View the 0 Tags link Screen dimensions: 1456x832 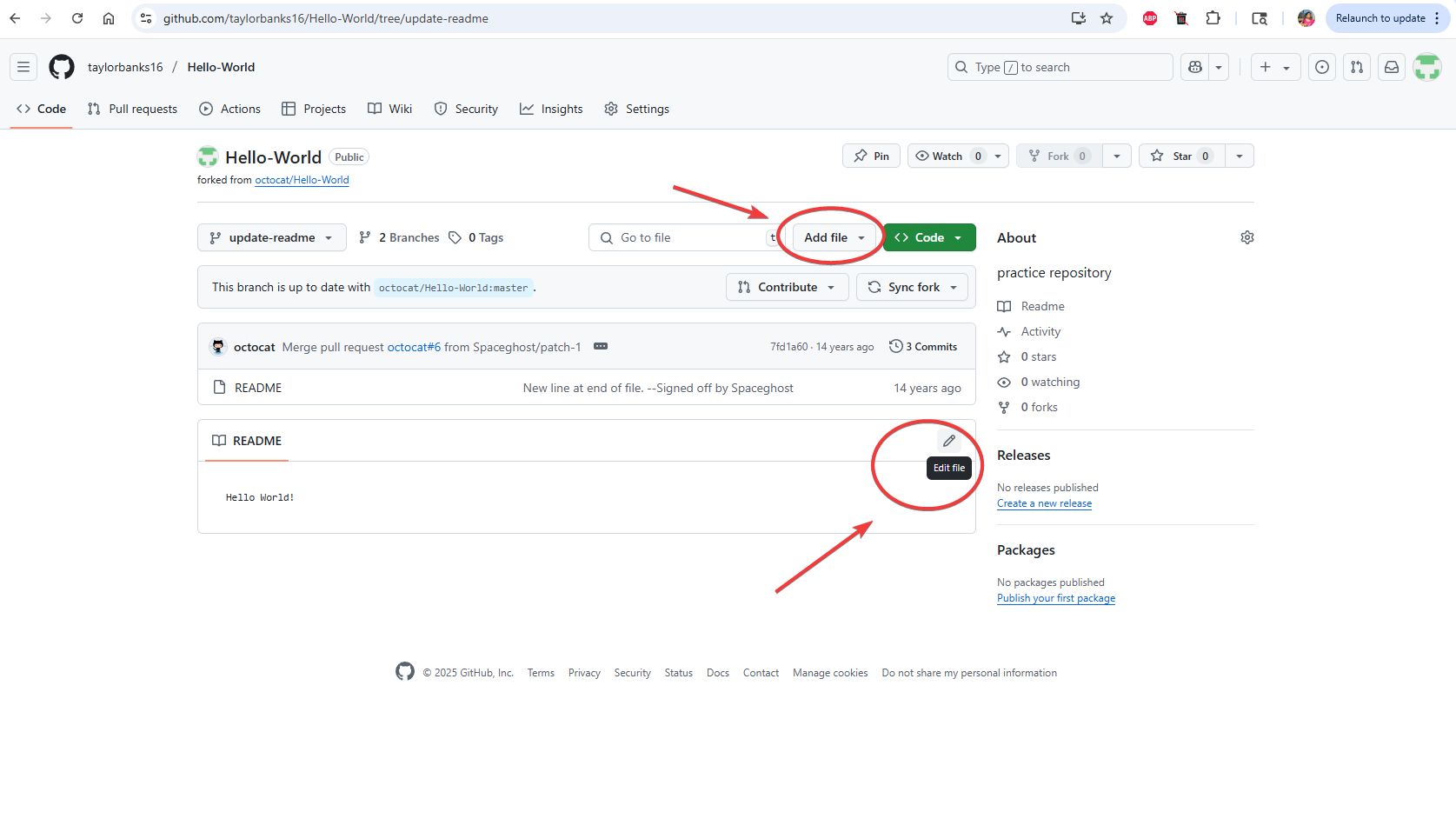pos(476,237)
